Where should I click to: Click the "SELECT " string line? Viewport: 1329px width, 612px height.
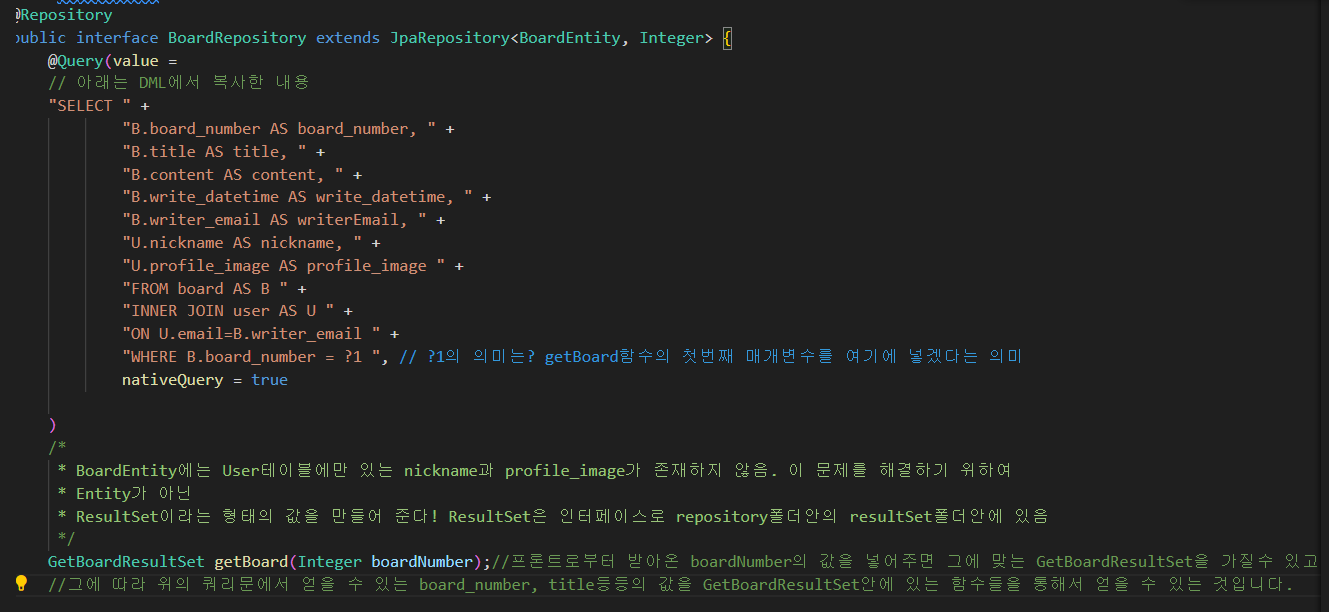click(98, 106)
